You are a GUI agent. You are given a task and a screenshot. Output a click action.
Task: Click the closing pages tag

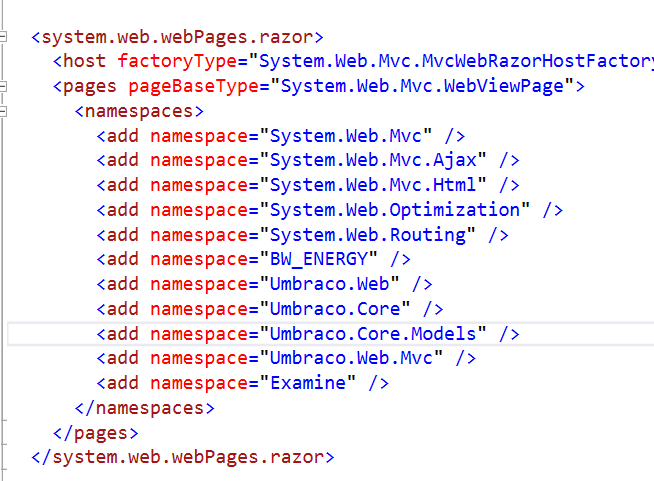pos(95,433)
